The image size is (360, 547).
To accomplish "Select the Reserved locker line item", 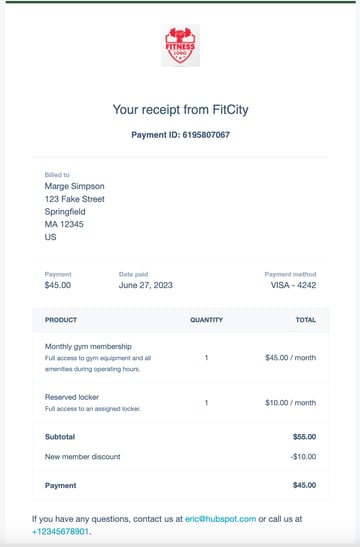I will click(72, 397).
